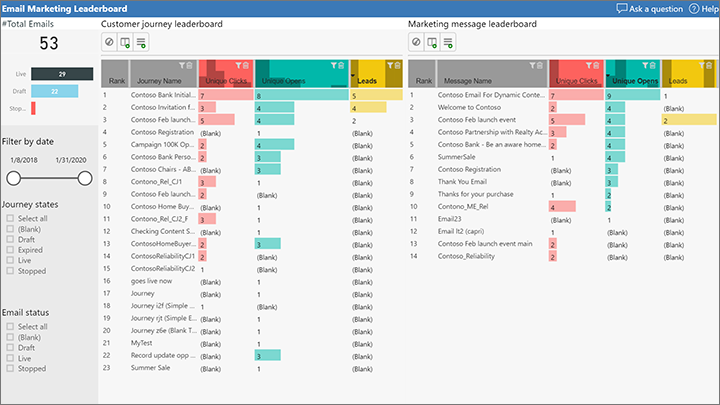Click the add row icon in Customer journey leaderboard

point(141,42)
